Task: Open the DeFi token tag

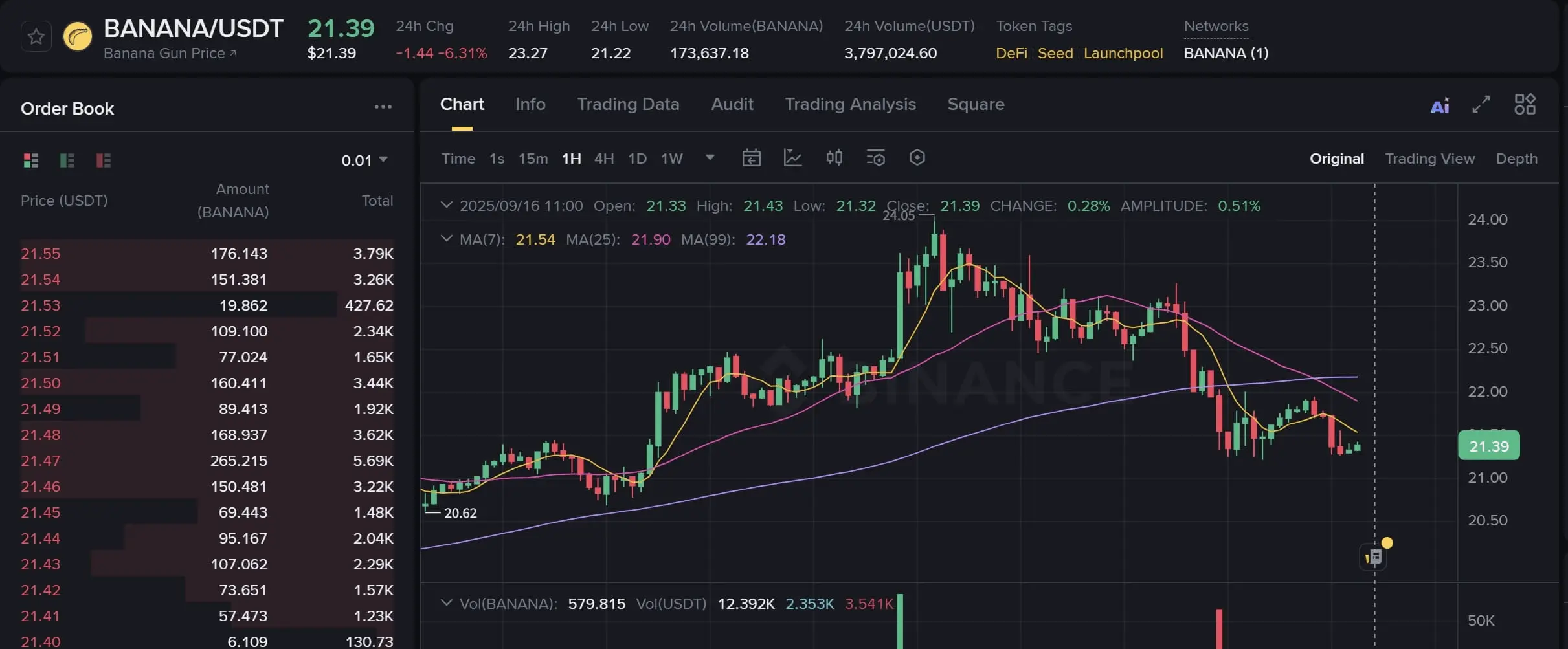Action: pos(1011,53)
